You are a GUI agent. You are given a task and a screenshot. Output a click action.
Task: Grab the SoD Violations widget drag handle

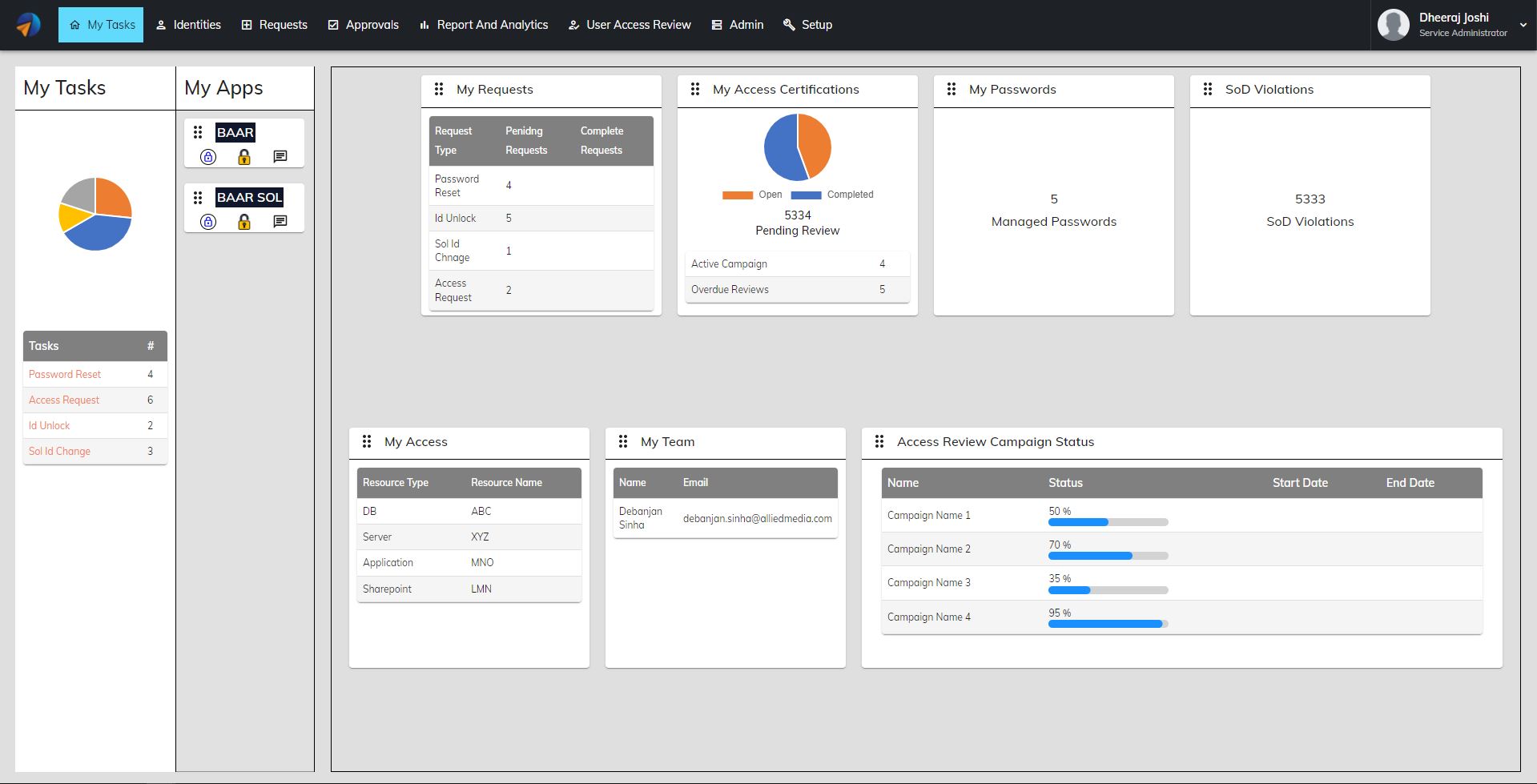pyautogui.click(x=1208, y=90)
